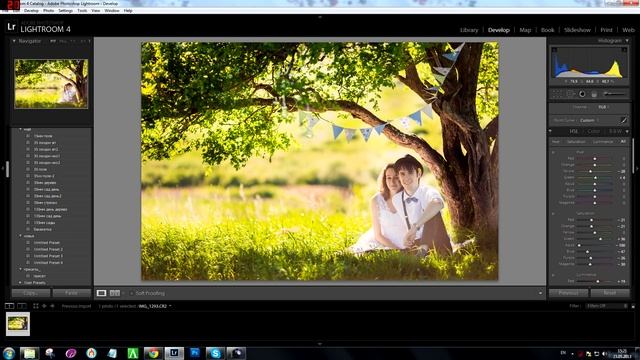Enable the Soft Proofing checkbox

(131, 293)
